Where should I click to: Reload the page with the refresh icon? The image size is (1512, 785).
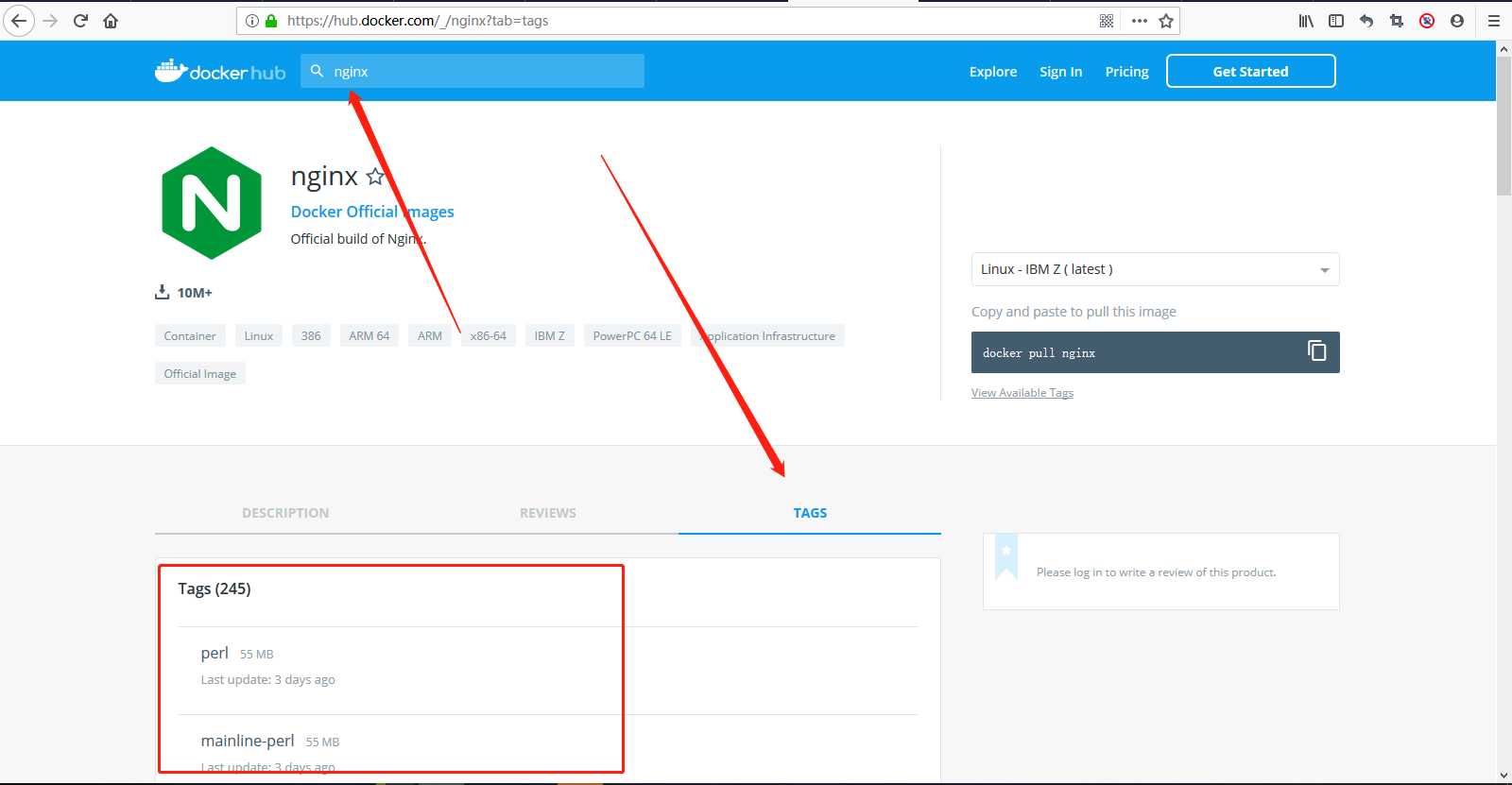coord(80,21)
